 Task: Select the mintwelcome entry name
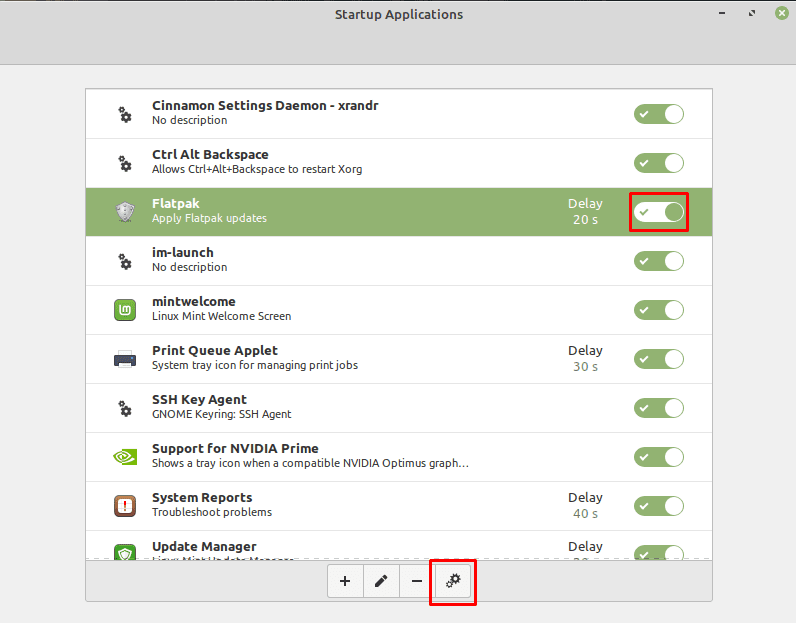pos(194,302)
